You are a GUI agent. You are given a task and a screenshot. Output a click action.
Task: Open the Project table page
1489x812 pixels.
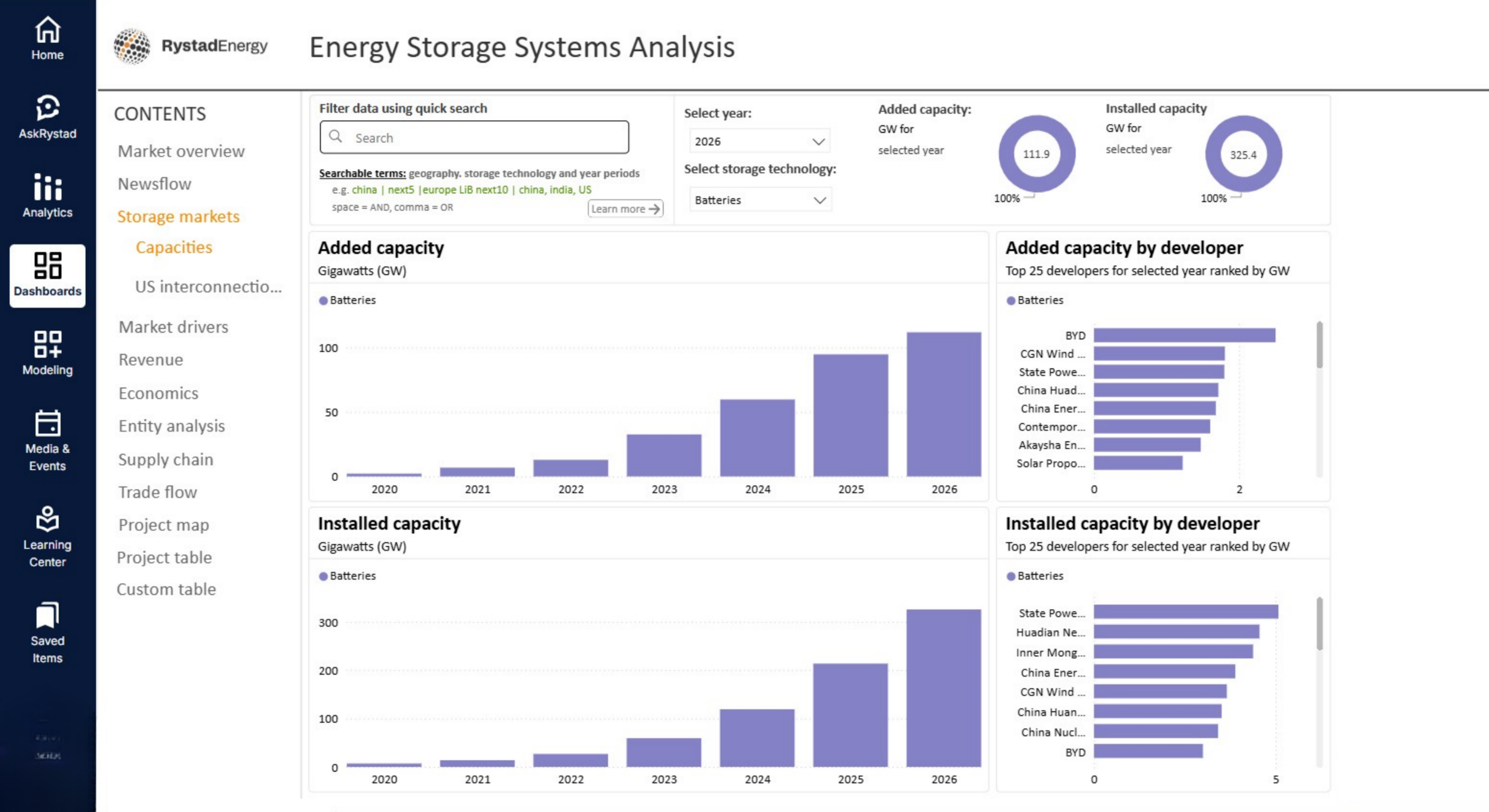[x=164, y=557]
